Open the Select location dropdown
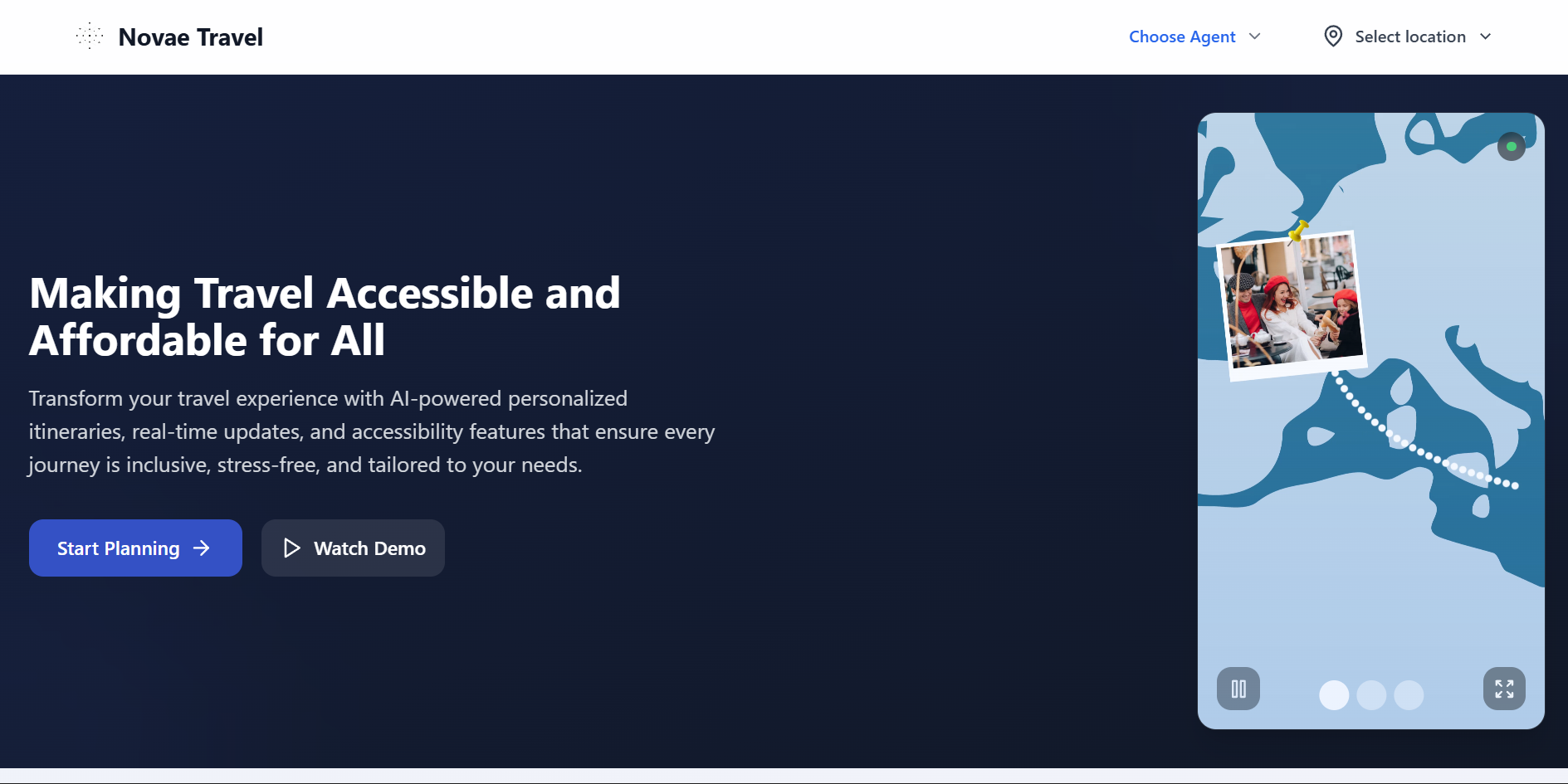1568x784 pixels. coord(1409,37)
